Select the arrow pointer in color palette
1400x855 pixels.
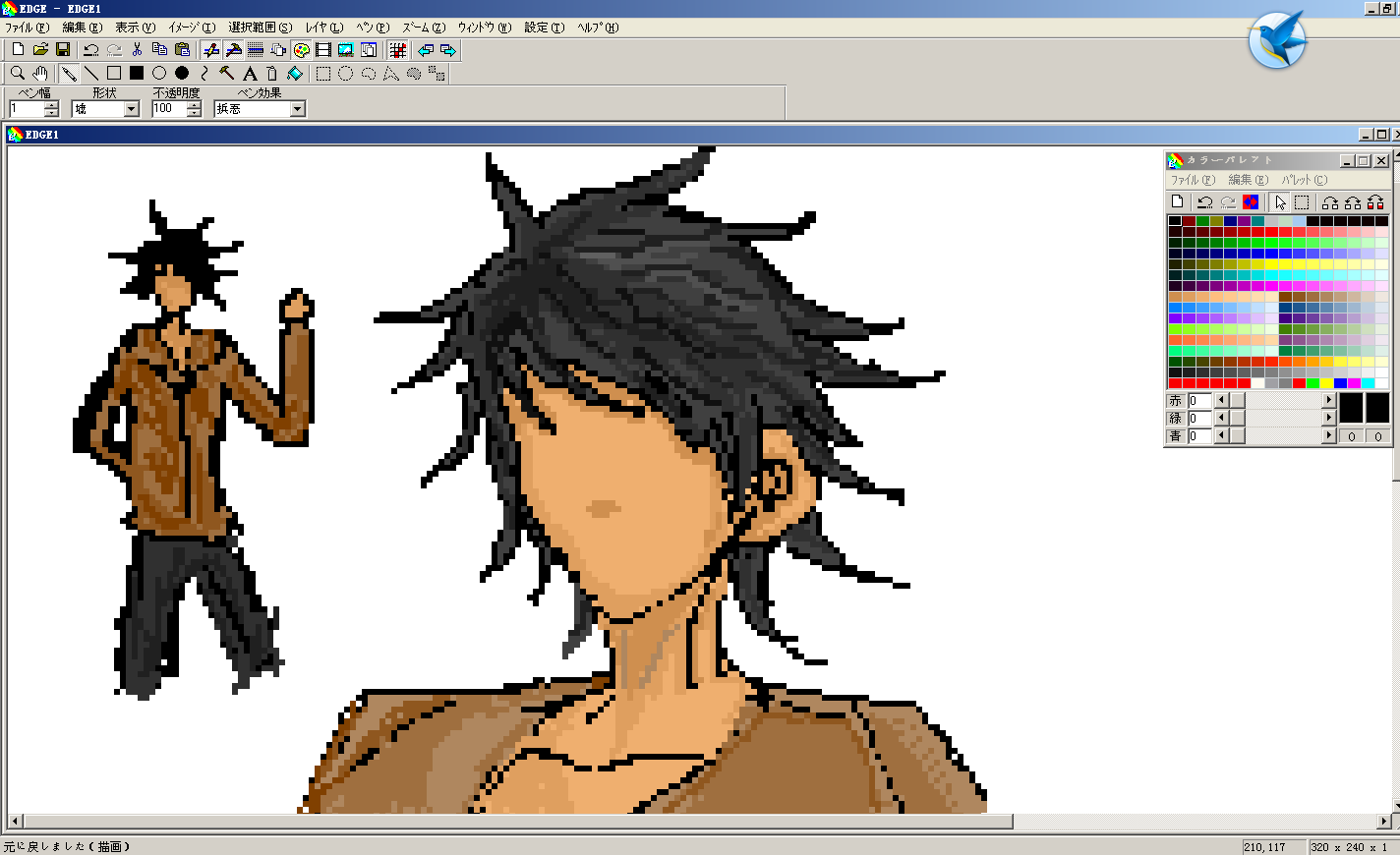coord(1280,202)
